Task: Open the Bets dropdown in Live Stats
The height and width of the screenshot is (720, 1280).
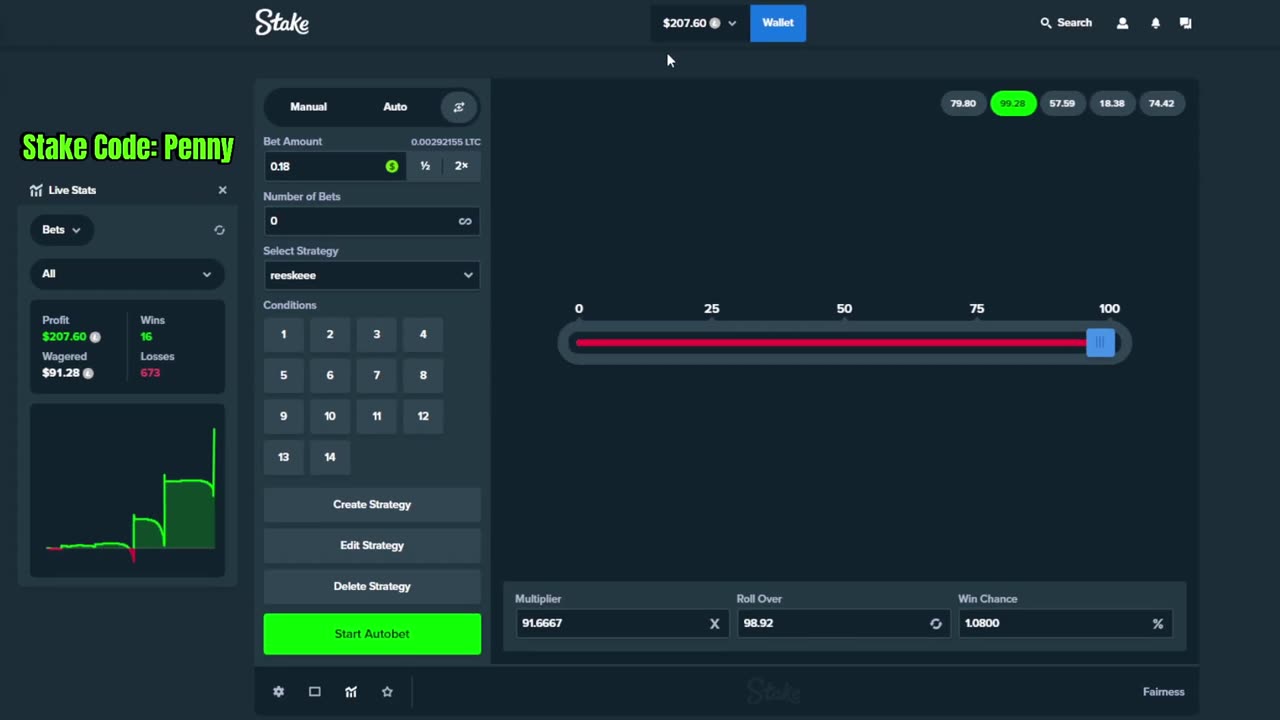Action: tap(61, 230)
